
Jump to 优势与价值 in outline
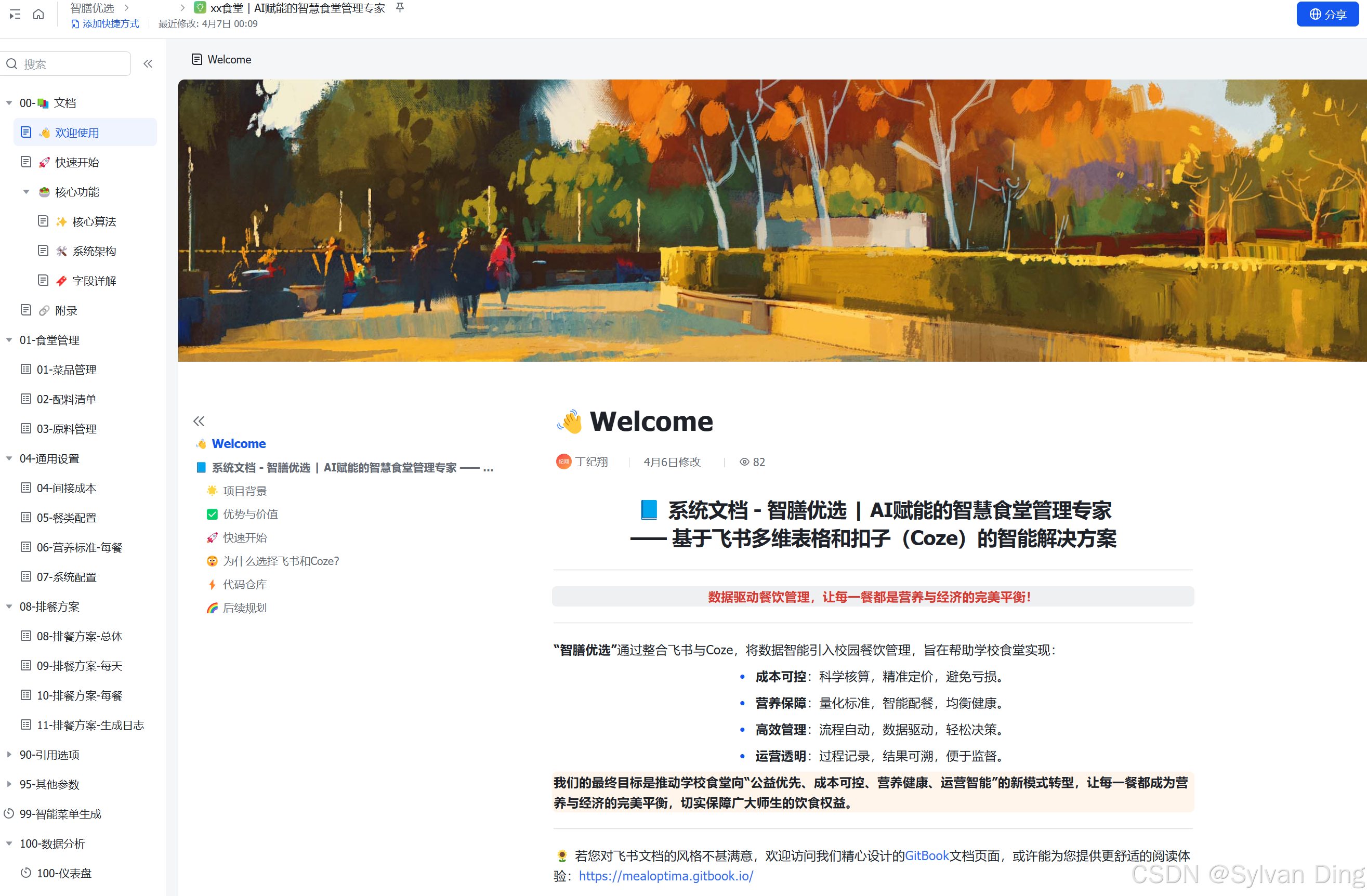pyautogui.click(x=251, y=514)
